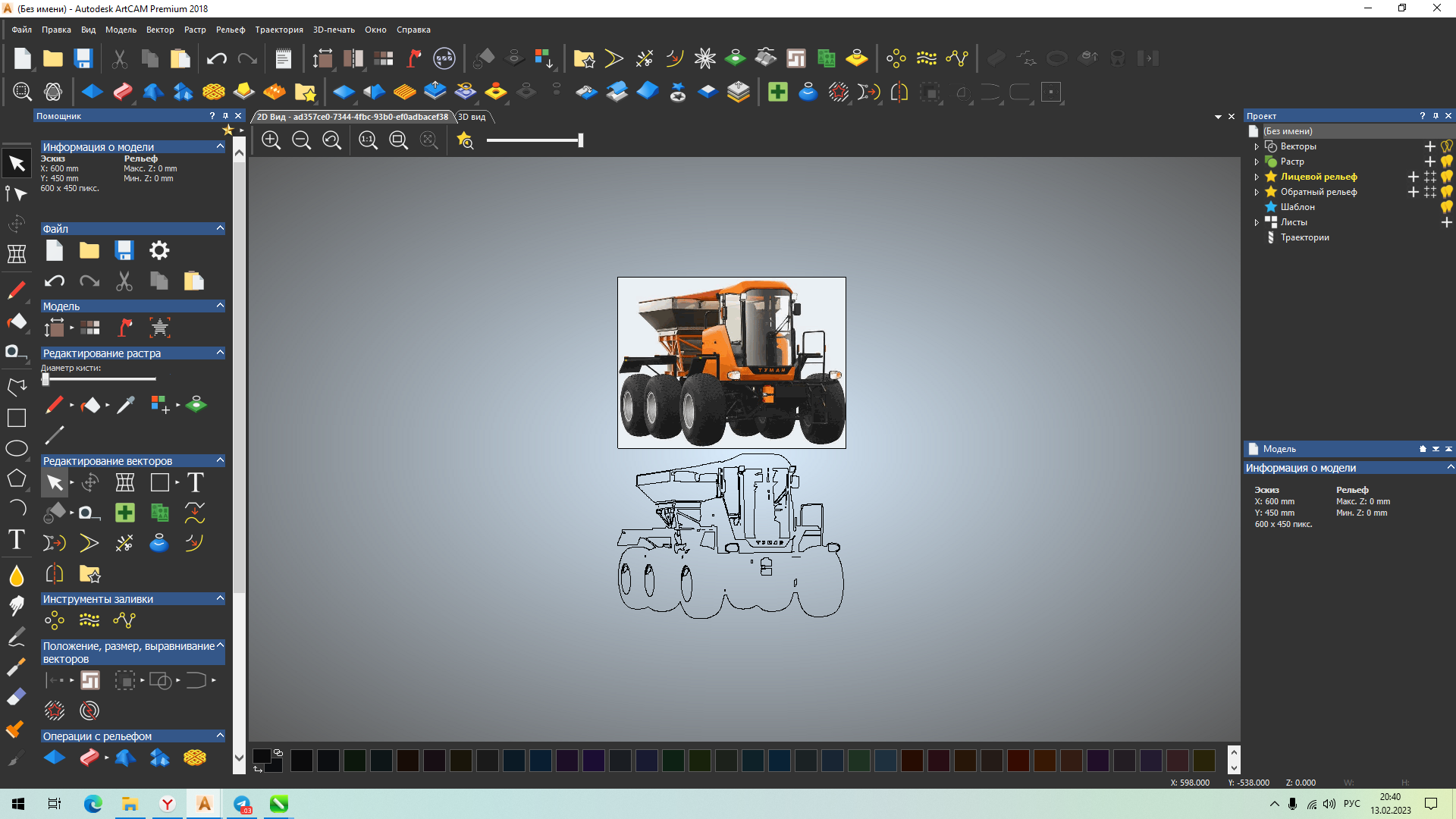Pin the Project panel
This screenshot has width=1456, height=819.
click(x=1436, y=116)
